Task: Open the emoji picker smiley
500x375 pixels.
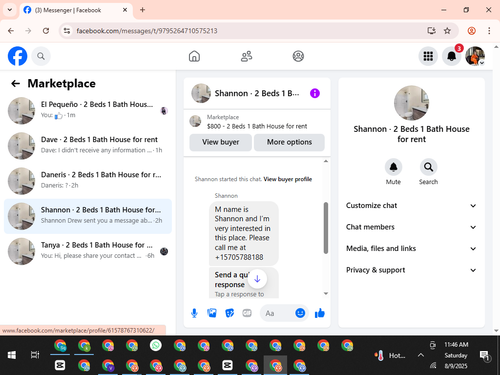Action: click(300, 313)
